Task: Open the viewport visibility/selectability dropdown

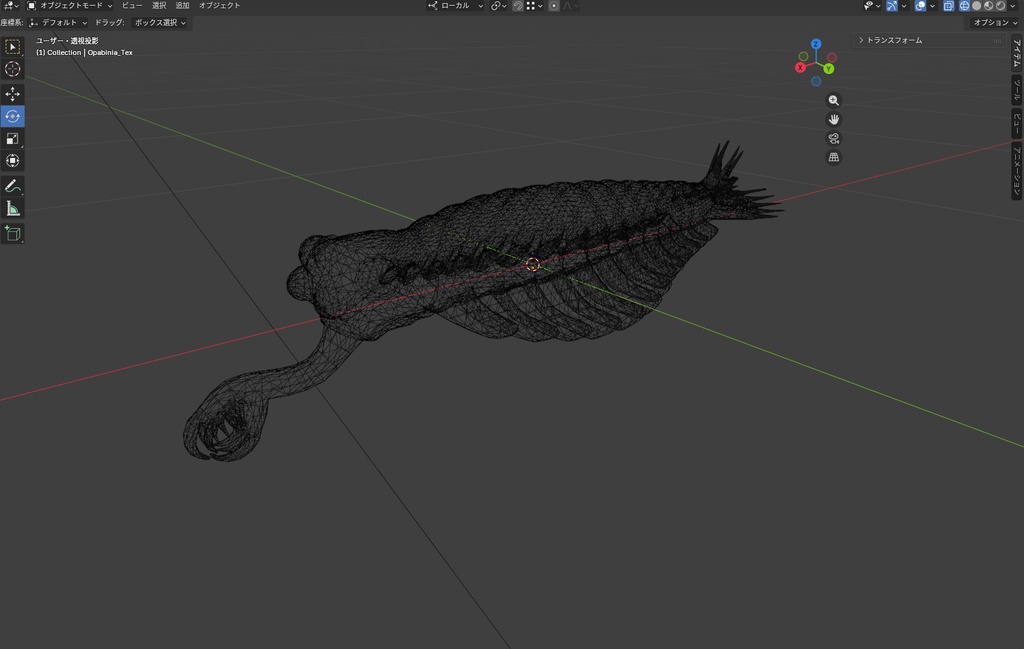Action: [871, 6]
